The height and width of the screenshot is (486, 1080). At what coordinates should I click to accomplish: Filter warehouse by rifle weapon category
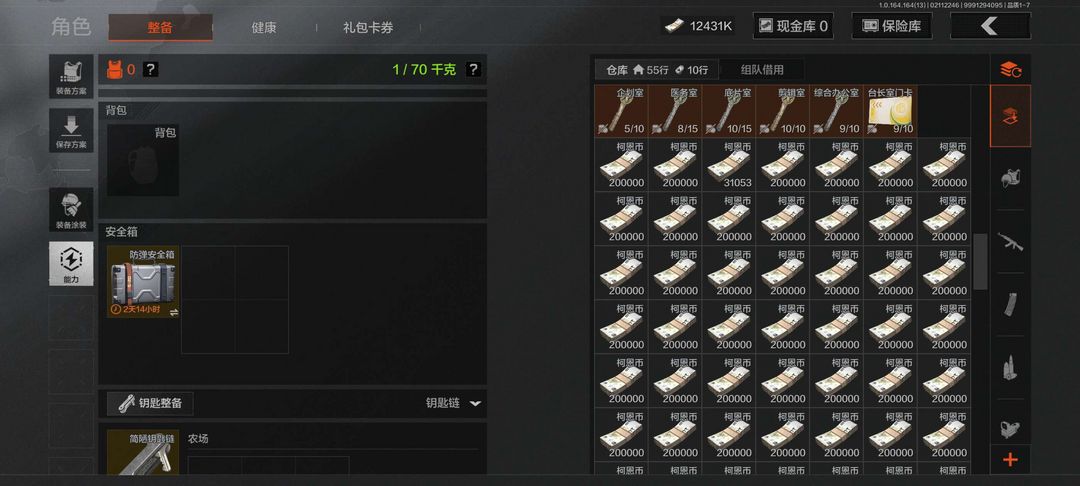pyautogui.click(x=1010, y=242)
